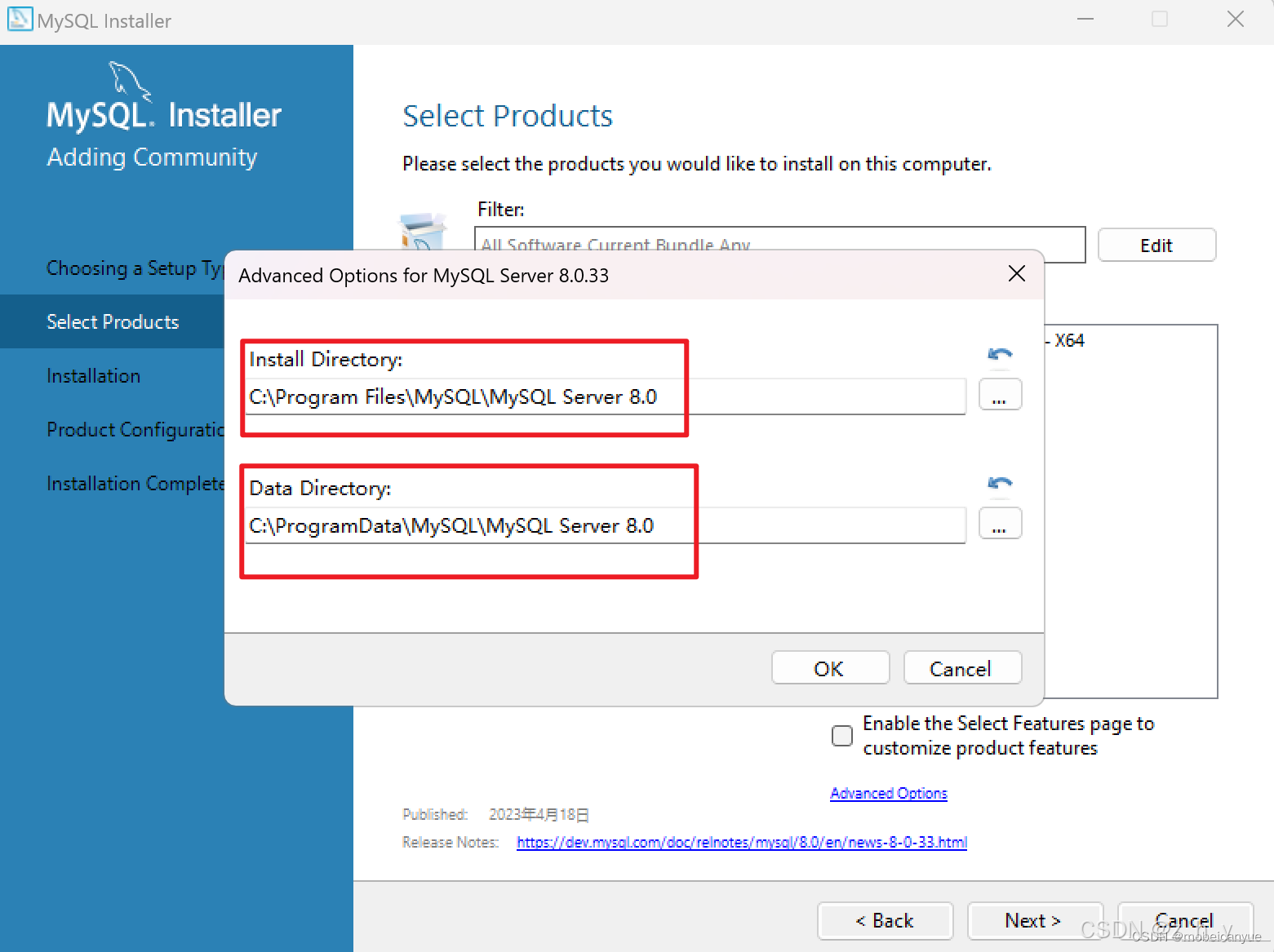The image size is (1274, 952).
Task: Edit the product filter
Action: click(1156, 245)
